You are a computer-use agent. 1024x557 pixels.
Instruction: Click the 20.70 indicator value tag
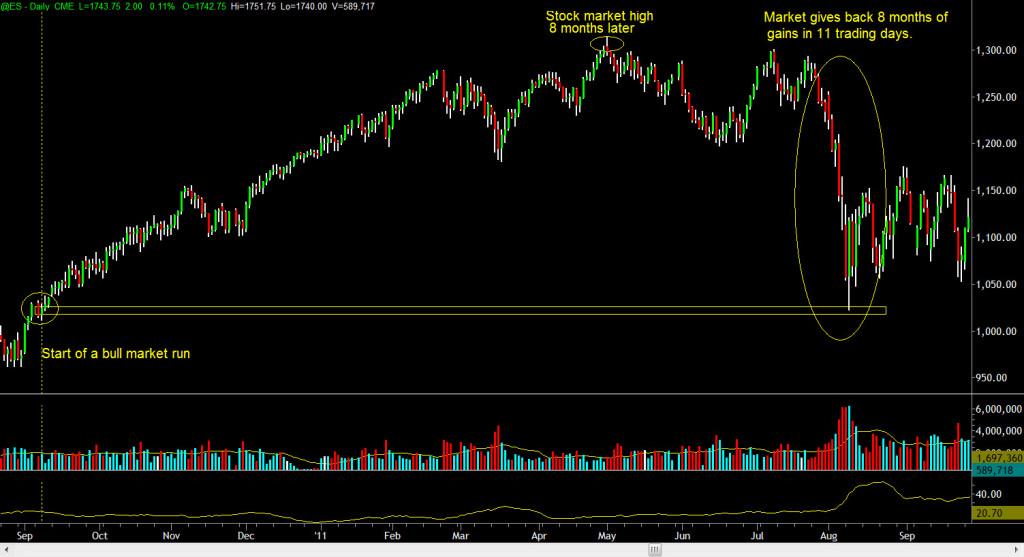(x=991, y=512)
